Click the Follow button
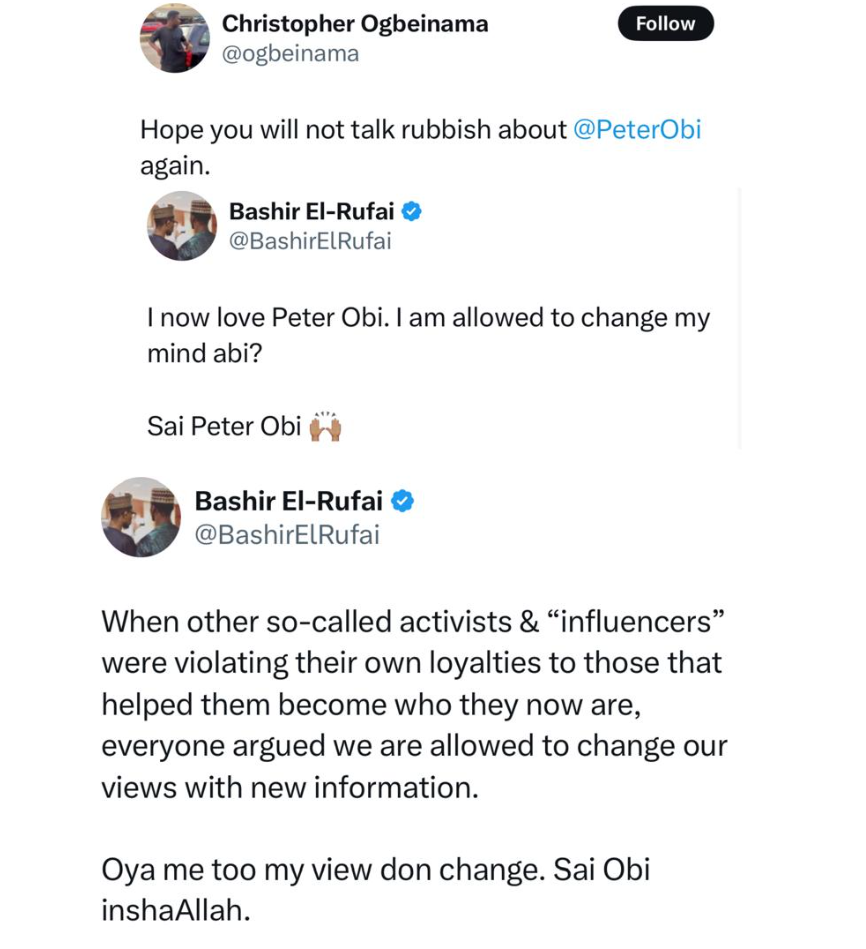The height and width of the screenshot is (949, 866). click(x=665, y=24)
